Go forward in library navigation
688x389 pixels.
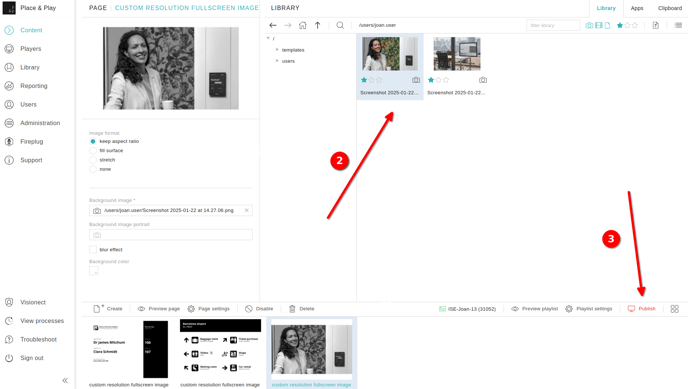(x=288, y=25)
